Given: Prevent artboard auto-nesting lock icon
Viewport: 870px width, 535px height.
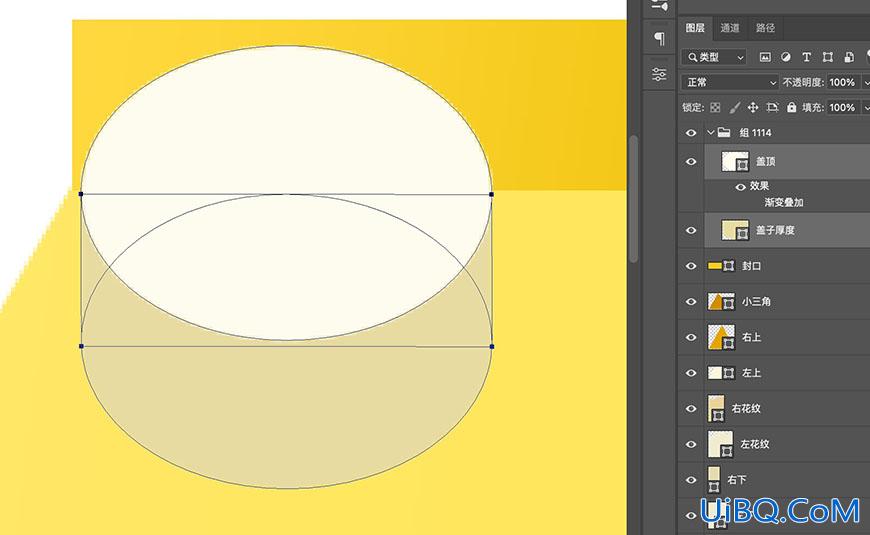Looking at the screenshot, I should click(772, 108).
